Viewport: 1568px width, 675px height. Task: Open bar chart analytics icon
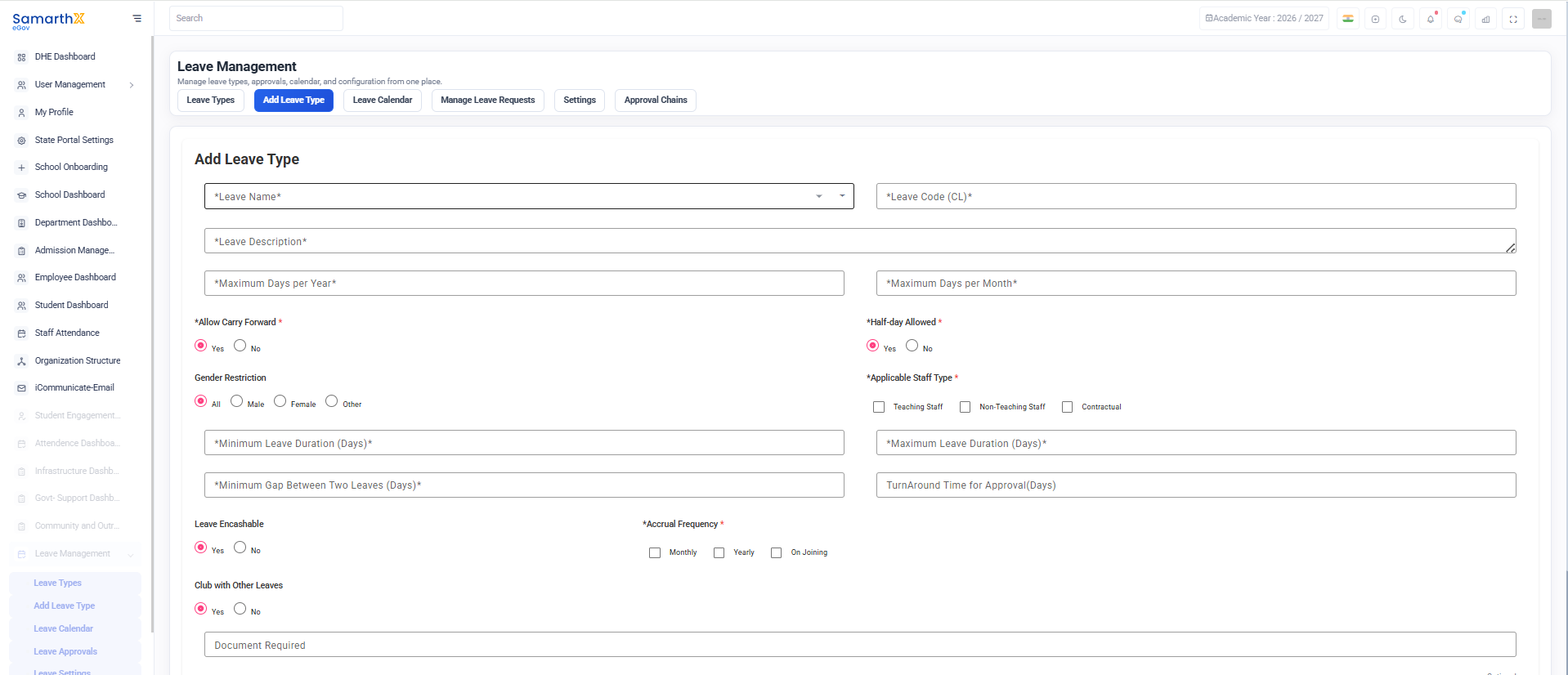click(1485, 19)
